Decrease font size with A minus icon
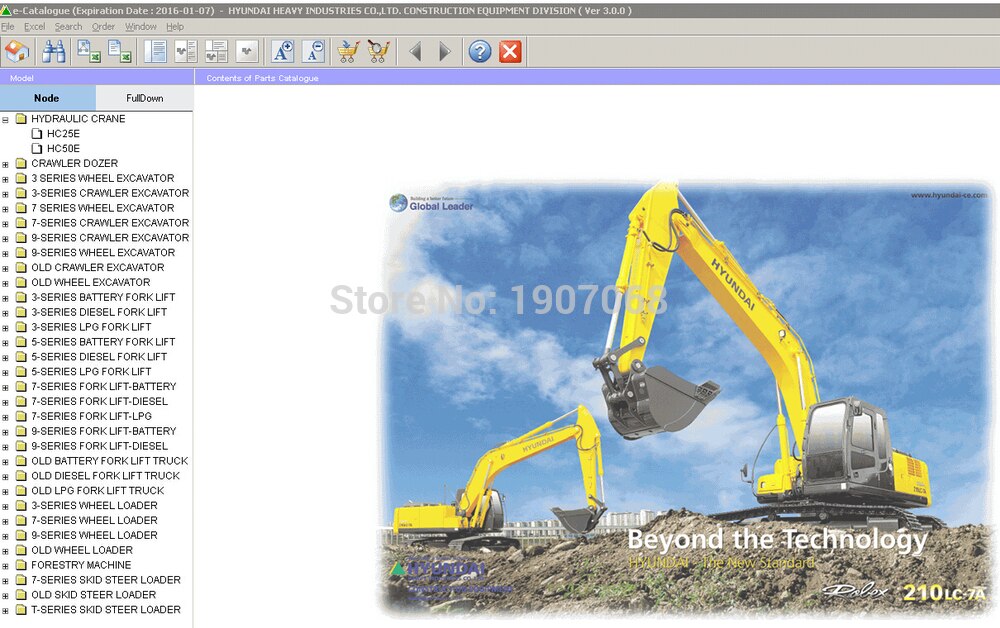 (313, 52)
